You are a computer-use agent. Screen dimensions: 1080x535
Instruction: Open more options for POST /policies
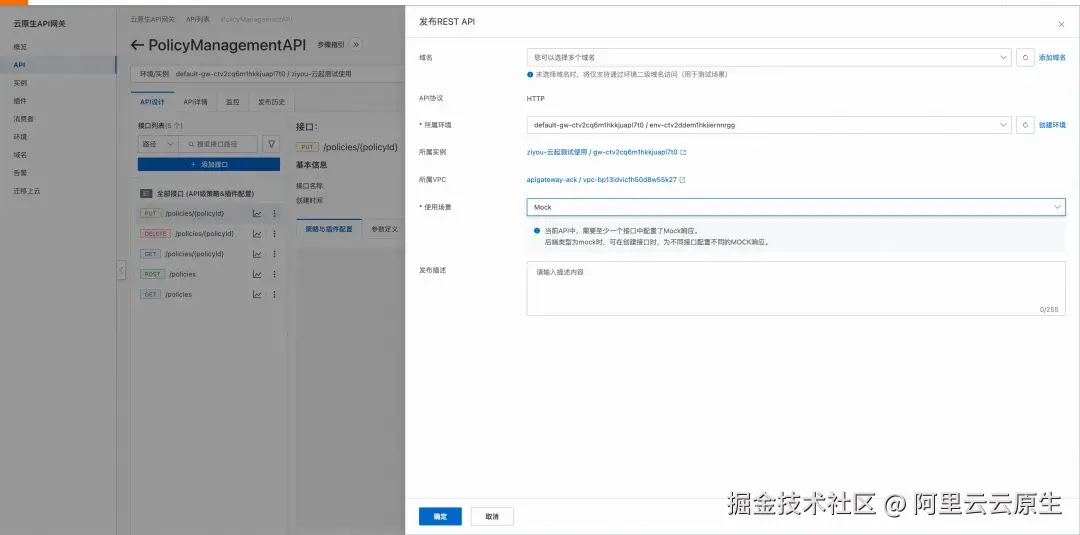point(274,274)
